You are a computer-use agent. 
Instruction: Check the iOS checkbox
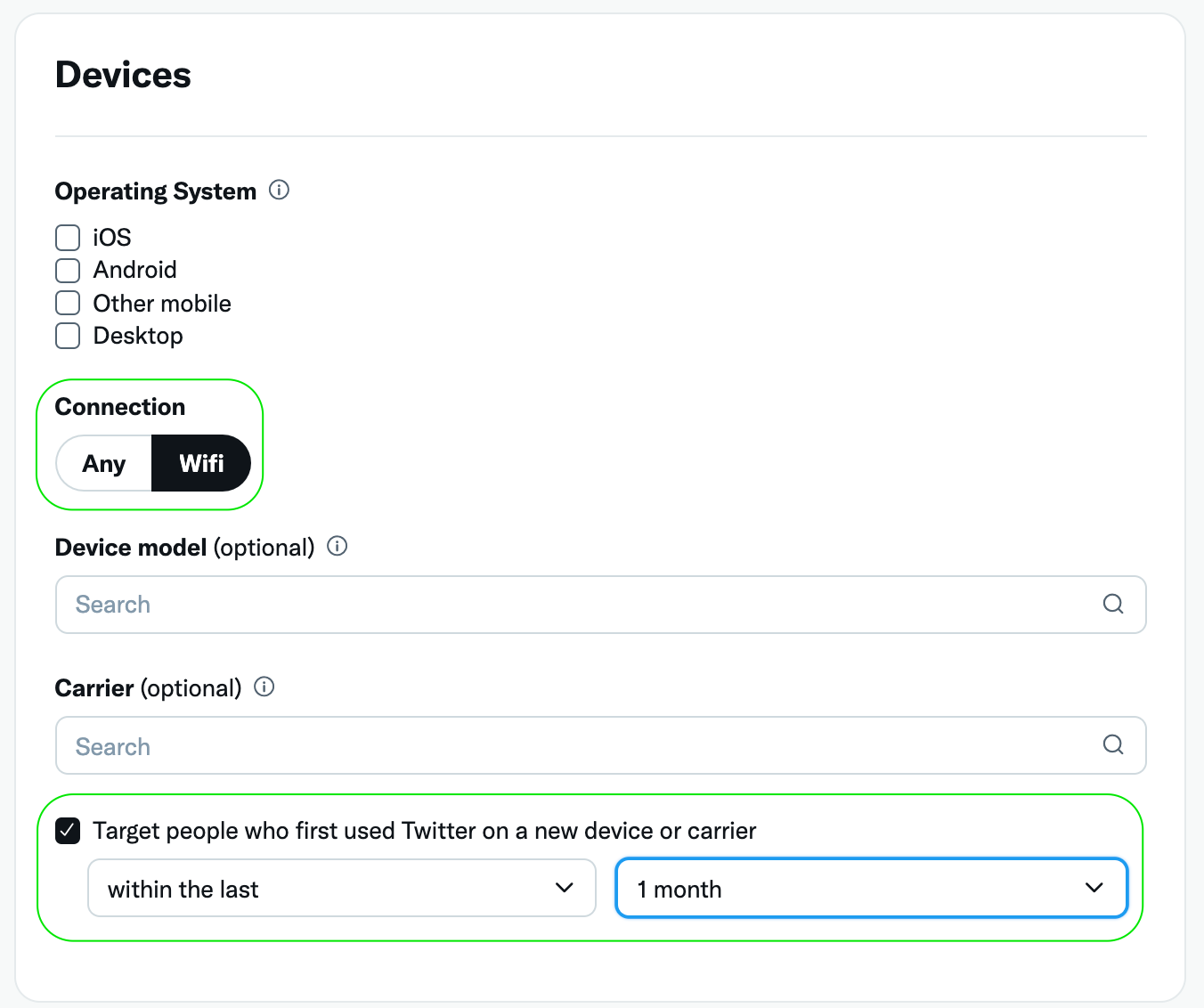point(68,237)
